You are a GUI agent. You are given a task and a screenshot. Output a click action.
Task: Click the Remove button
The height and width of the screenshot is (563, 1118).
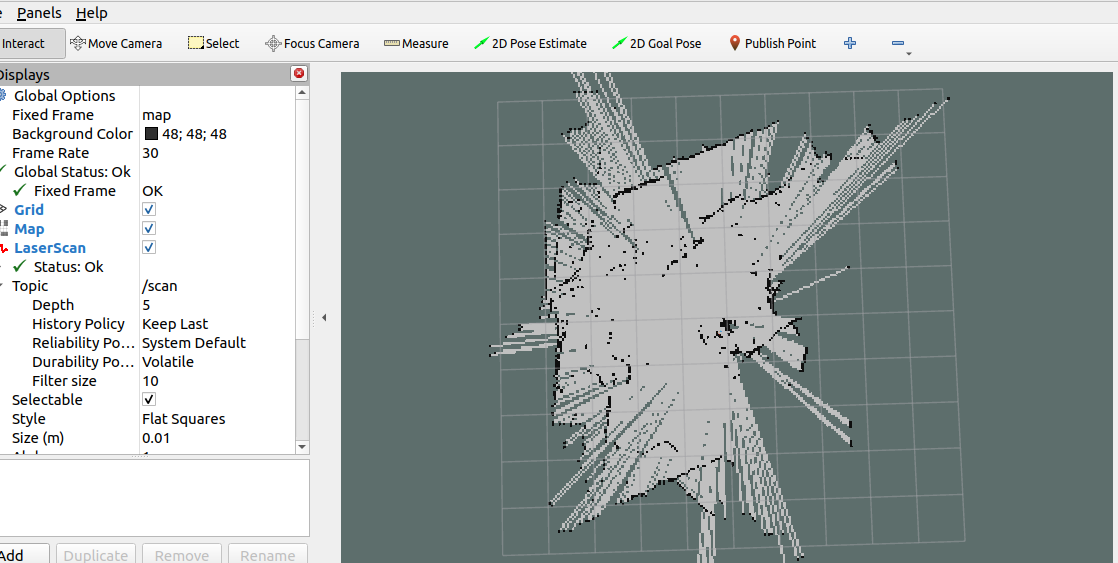coord(182,554)
